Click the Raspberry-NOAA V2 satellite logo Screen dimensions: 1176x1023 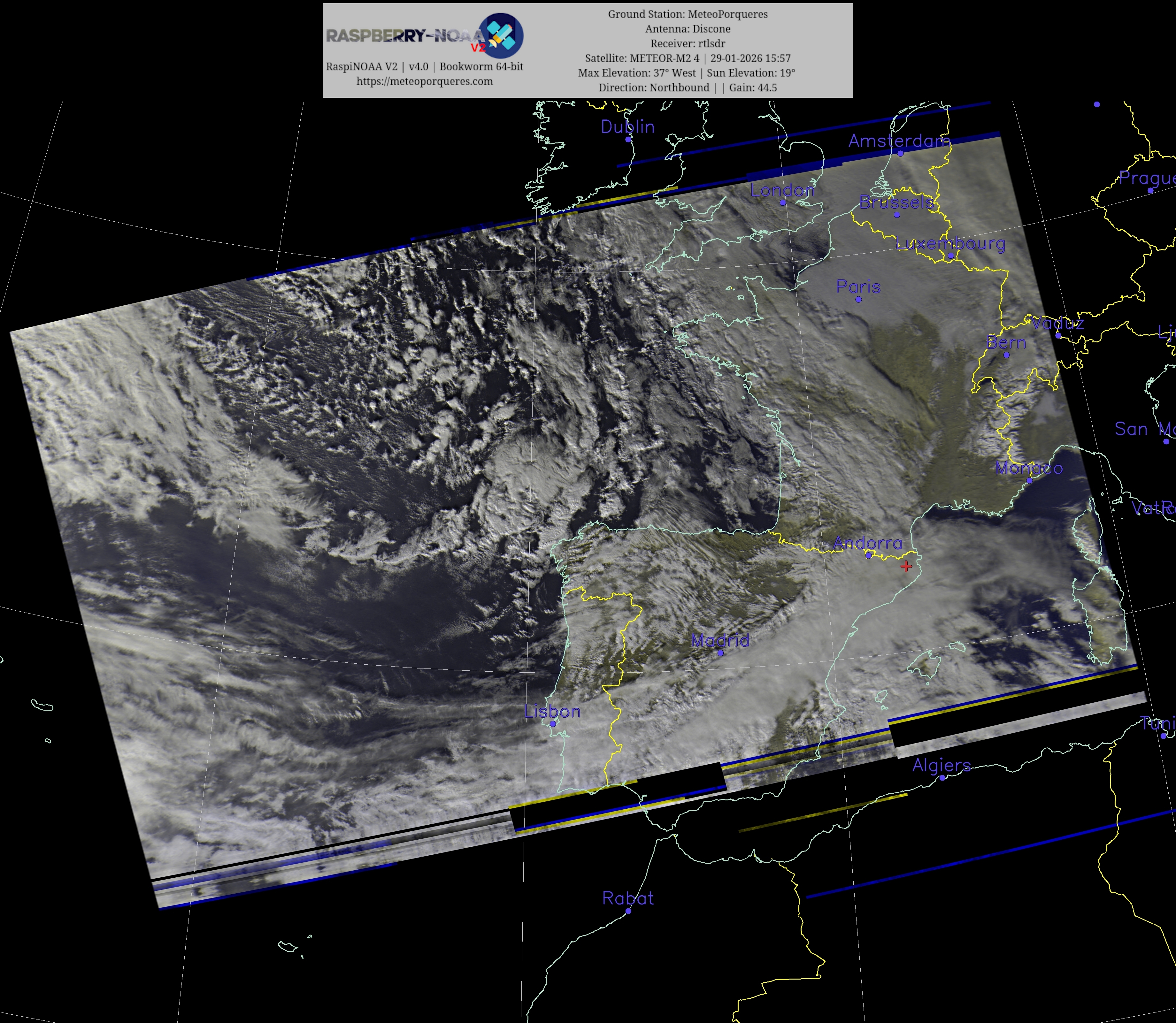[501, 35]
